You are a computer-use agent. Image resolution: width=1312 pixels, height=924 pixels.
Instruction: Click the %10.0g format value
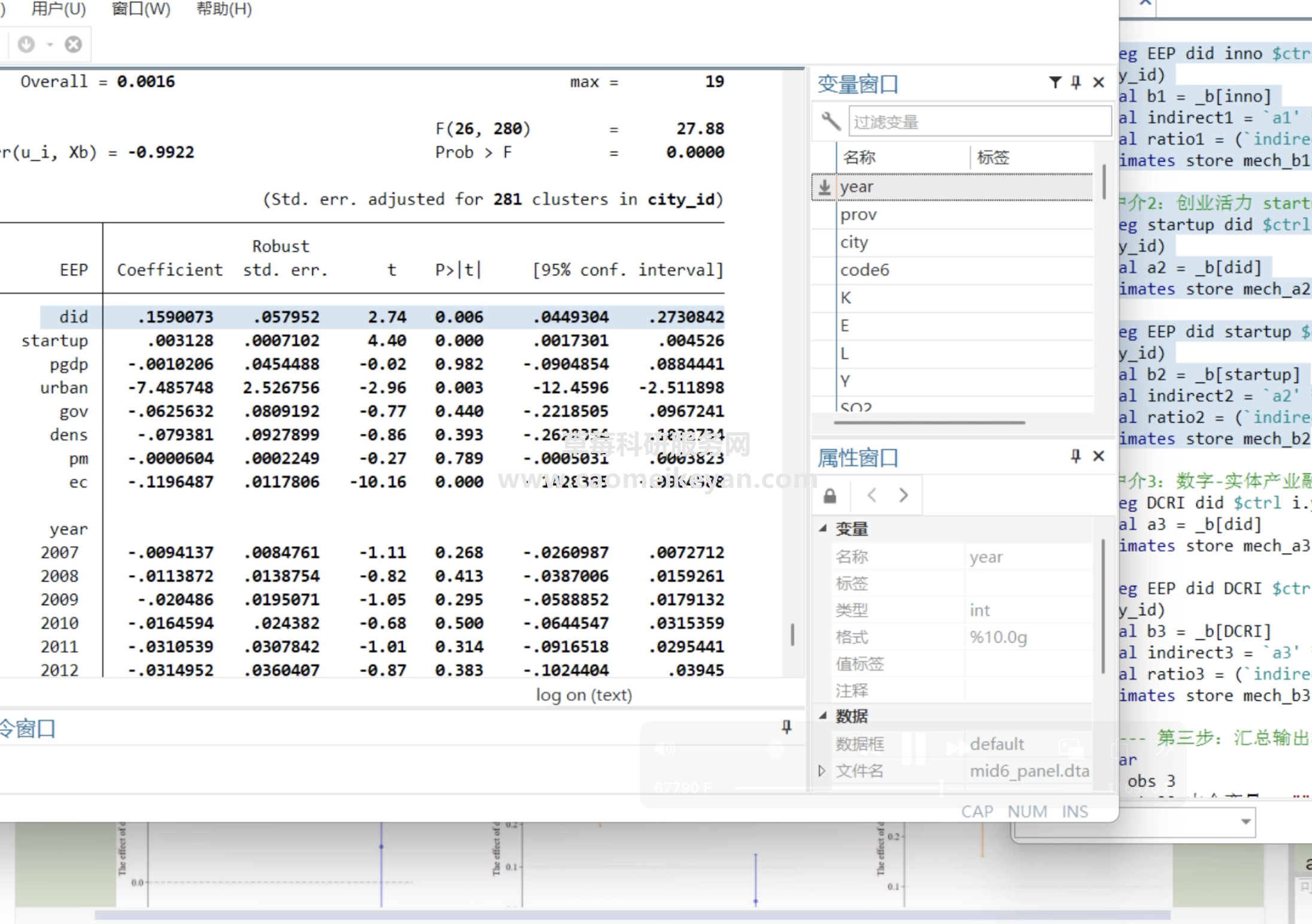point(998,637)
